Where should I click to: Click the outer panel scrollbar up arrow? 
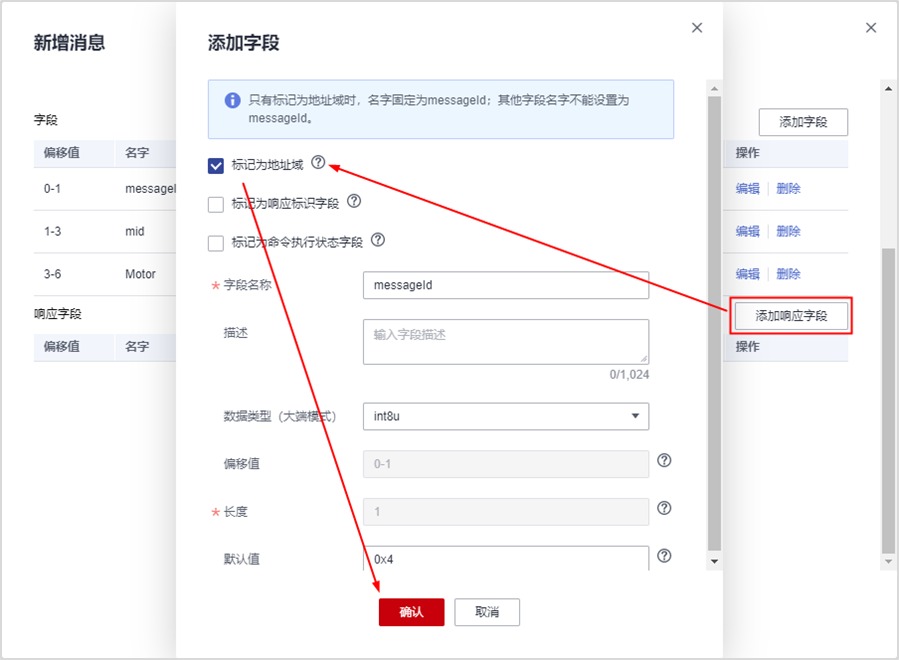coord(889,89)
